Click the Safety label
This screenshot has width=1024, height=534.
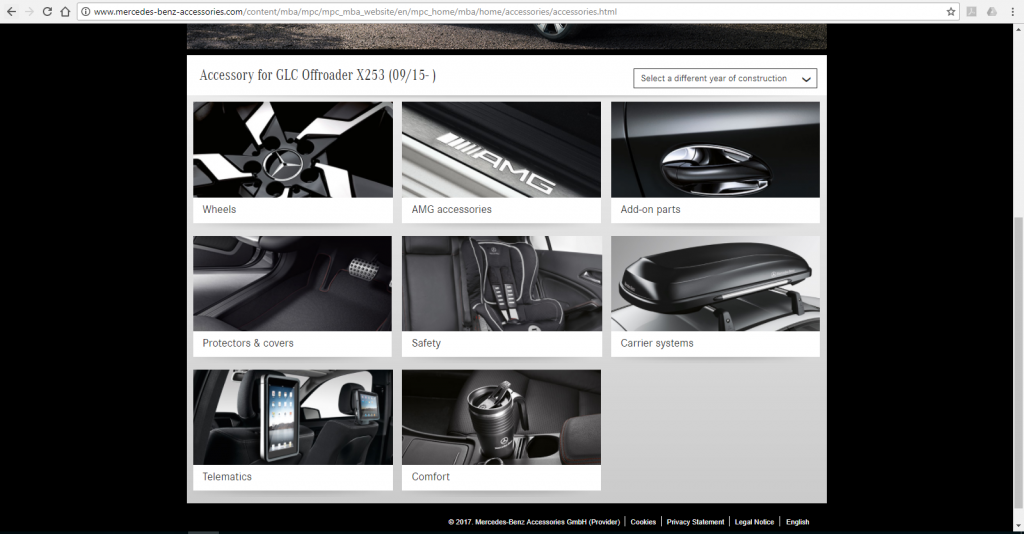[x=426, y=343]
